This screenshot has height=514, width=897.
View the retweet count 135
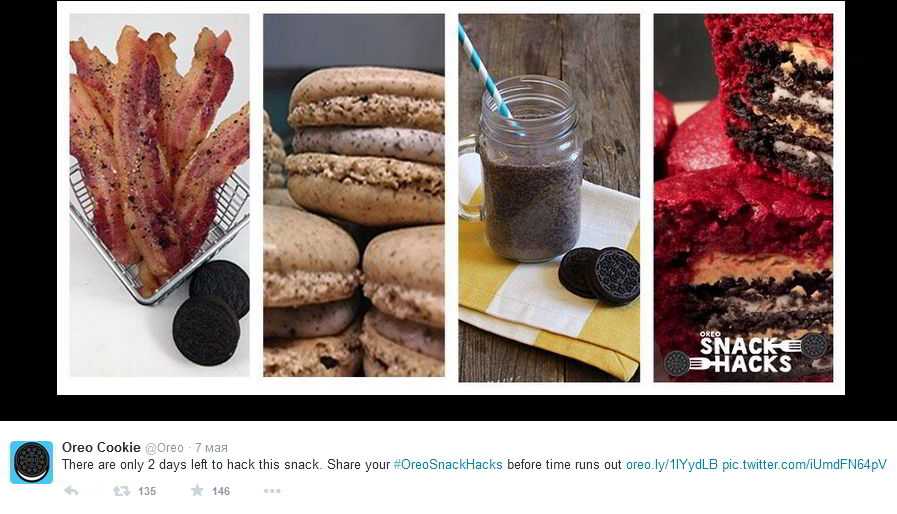[147, 491]
